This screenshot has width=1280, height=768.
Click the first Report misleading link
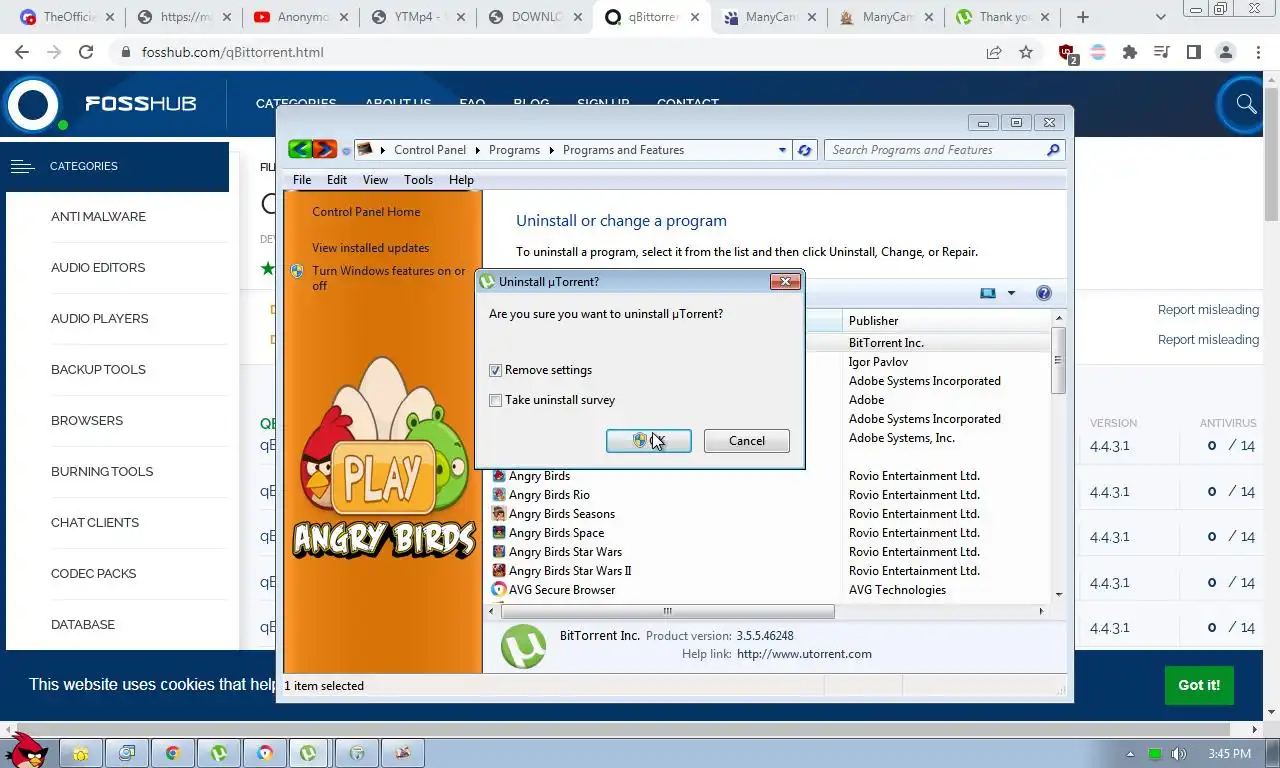[1208, 310]
